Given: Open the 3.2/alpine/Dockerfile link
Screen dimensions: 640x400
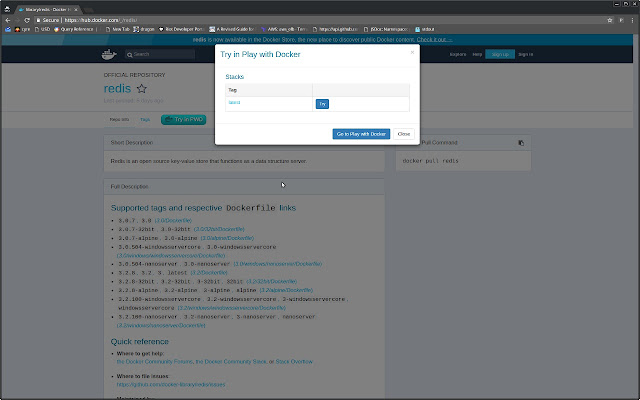Looking at the screenshot, I should [286, 290].
